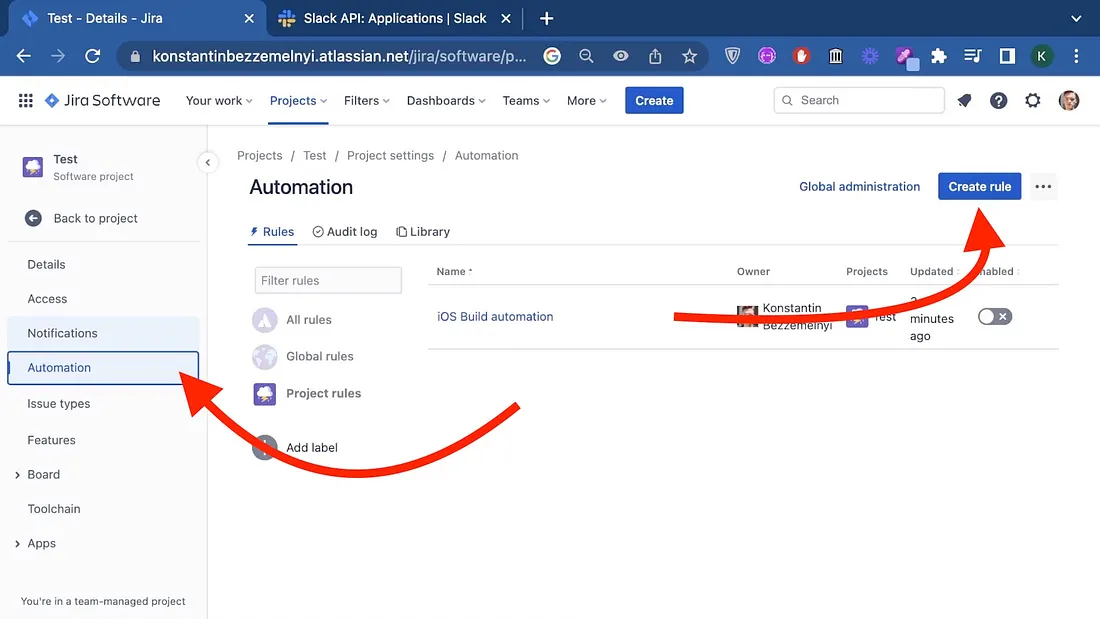Viewport: 1100px width, 619px height.
Task: Reload the page with the refresh icon
Action: [93, 56]
